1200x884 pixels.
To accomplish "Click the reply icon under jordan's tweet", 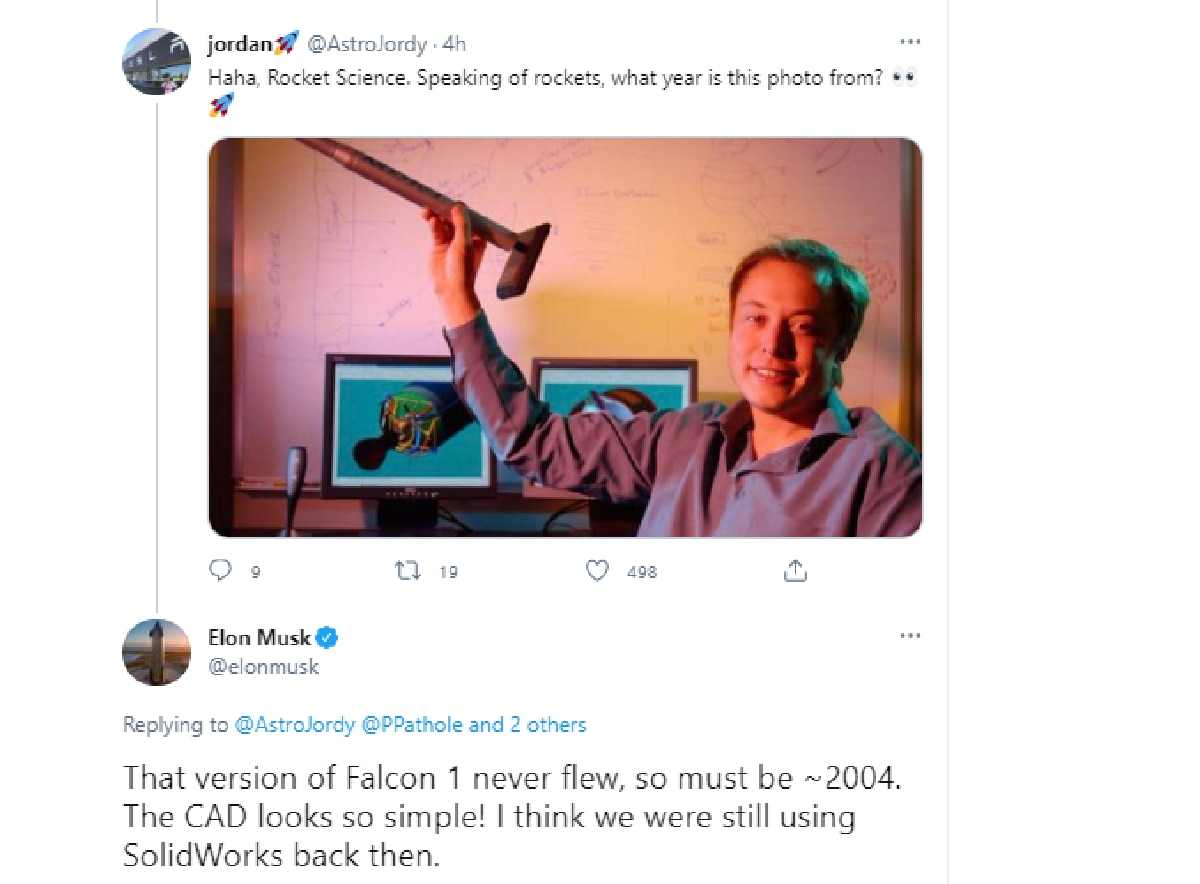I will click(x=220, y=571).
